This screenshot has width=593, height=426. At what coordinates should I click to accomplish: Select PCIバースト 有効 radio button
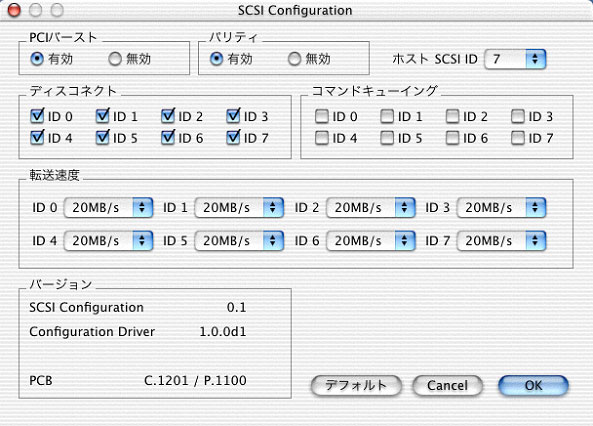(37, 59)
